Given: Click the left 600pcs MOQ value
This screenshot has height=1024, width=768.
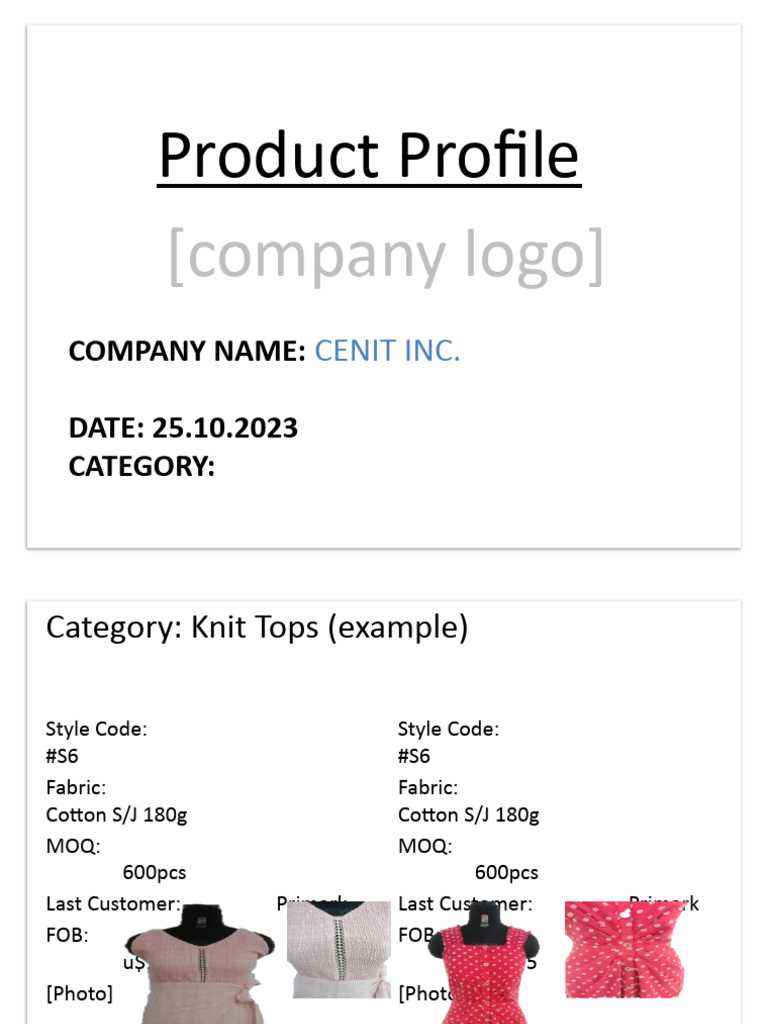Looking at the screenshot, I should 154,873.
